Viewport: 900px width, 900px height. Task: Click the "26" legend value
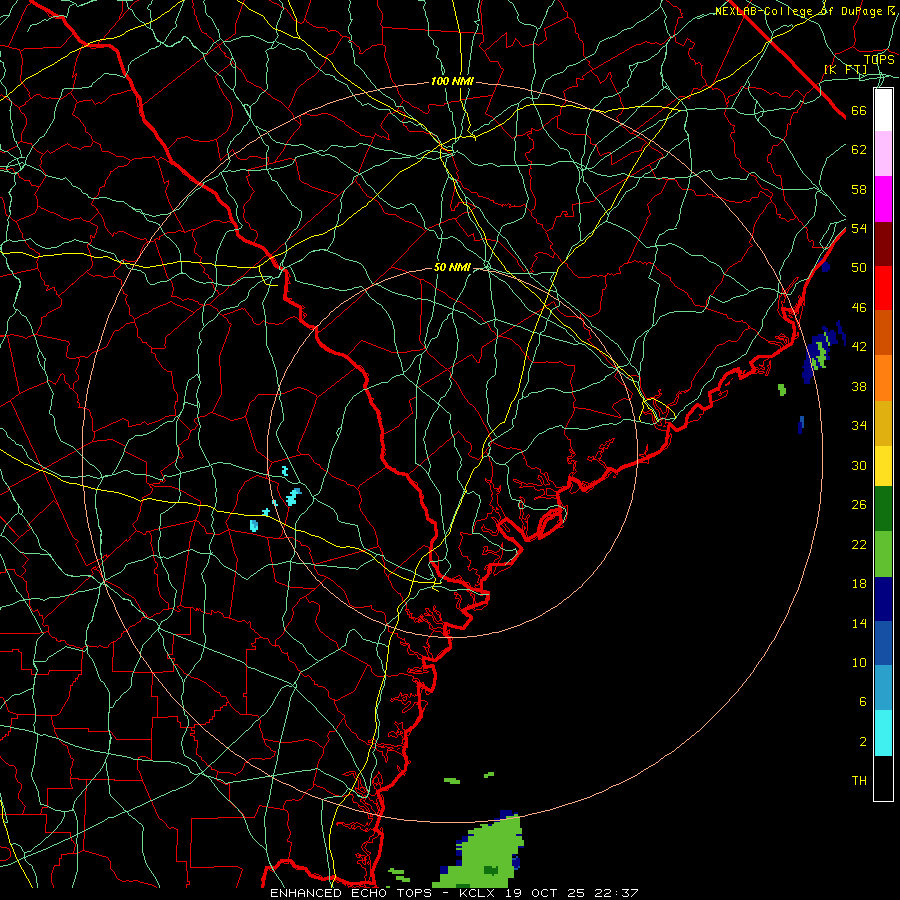[x=859, y=505]
